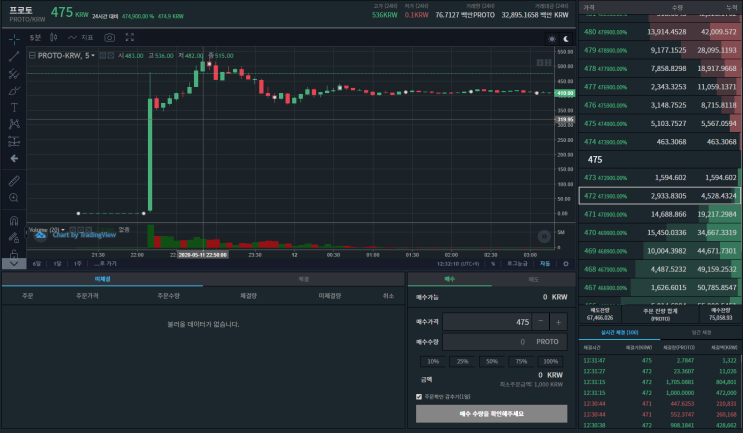Click the buy quantity PROTO input field
743x433 pixels.
coord(505,342)
